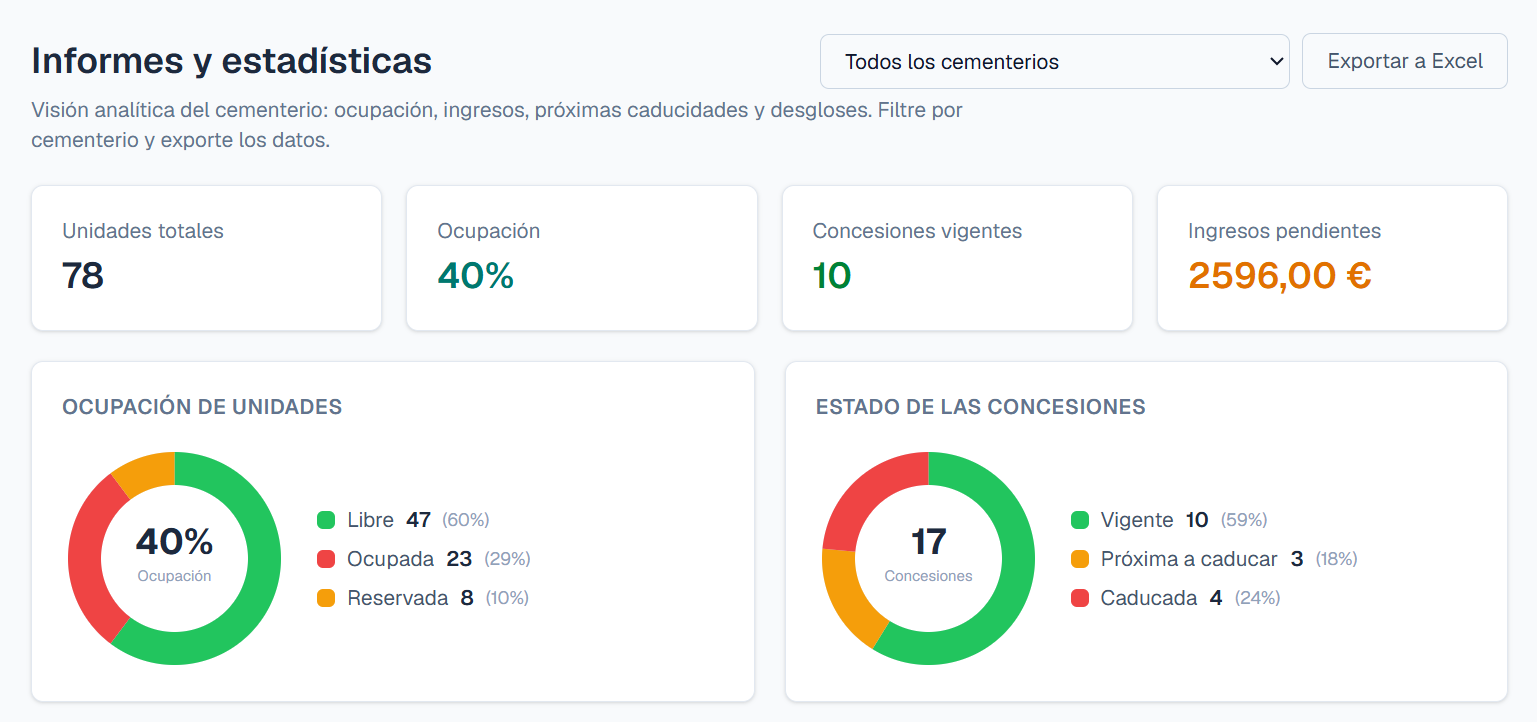Viewport: 1537px width, 722px height.
Task: Click the Vigente legend label
Action: click(x=1137, y=520)
